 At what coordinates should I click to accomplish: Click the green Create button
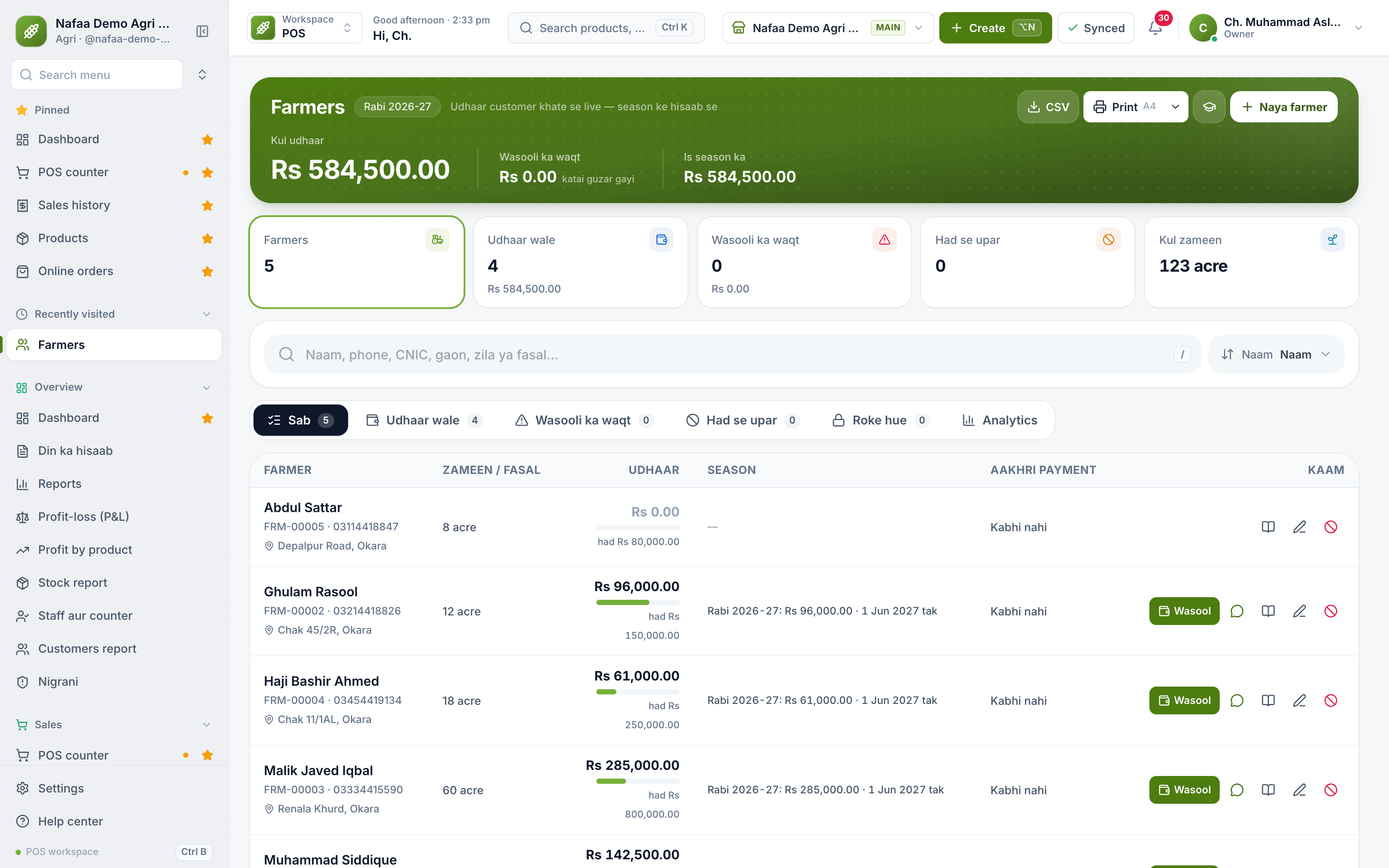[995, 27]
